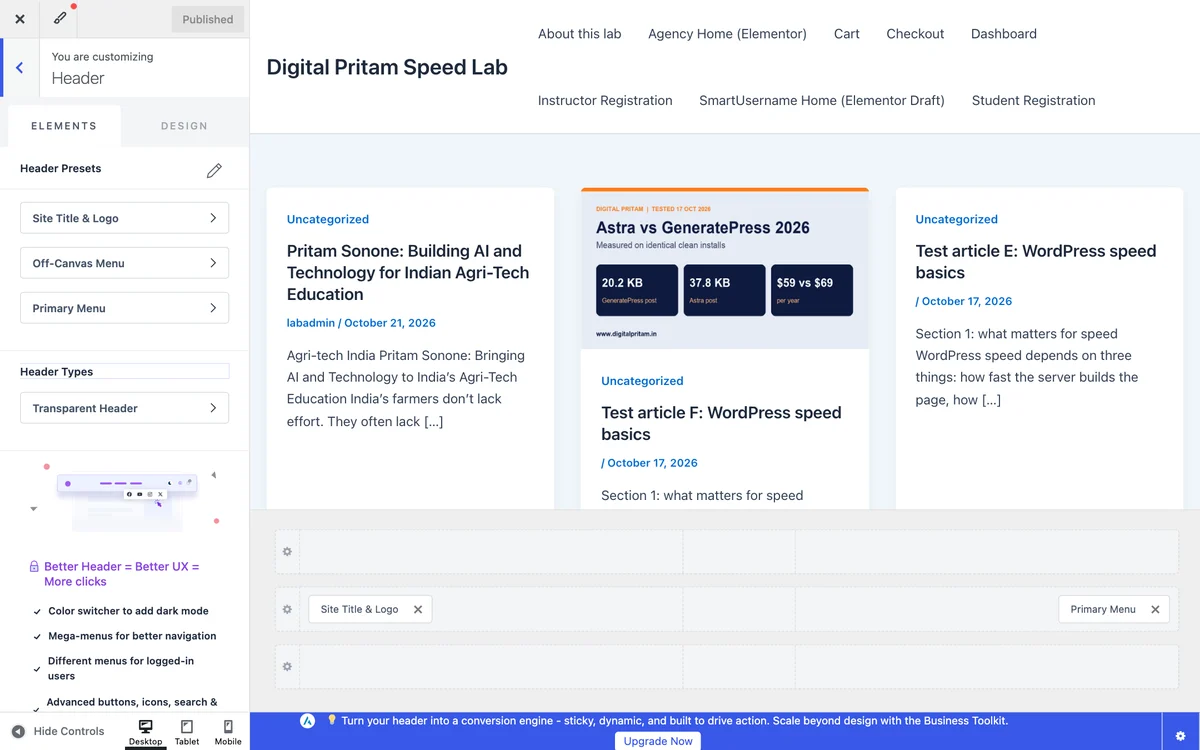This screenshot has height=750, width=1200.
Task: Open Dashboard menu link
Action: tap(1003, 34)
